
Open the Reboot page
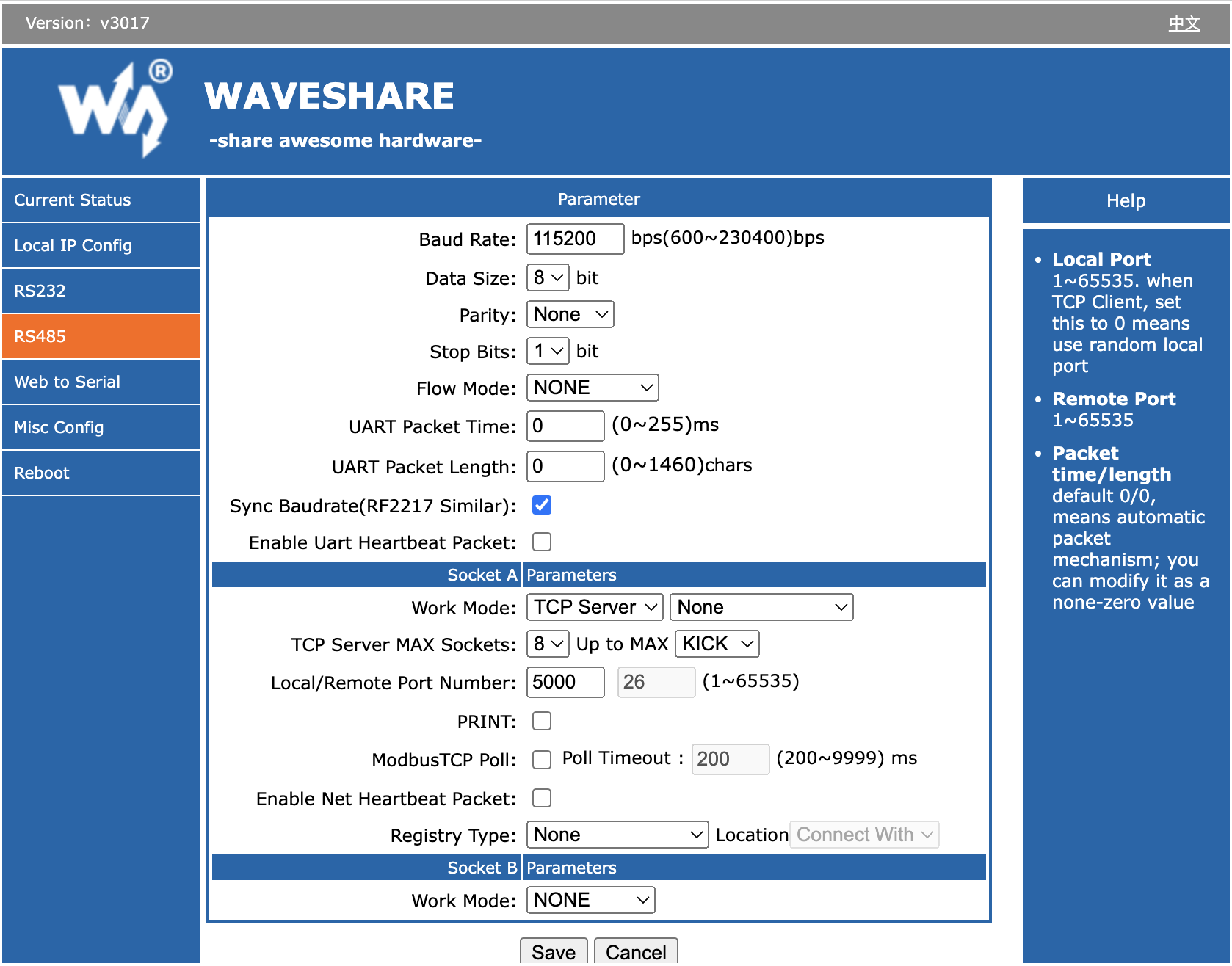coord(101,473)
